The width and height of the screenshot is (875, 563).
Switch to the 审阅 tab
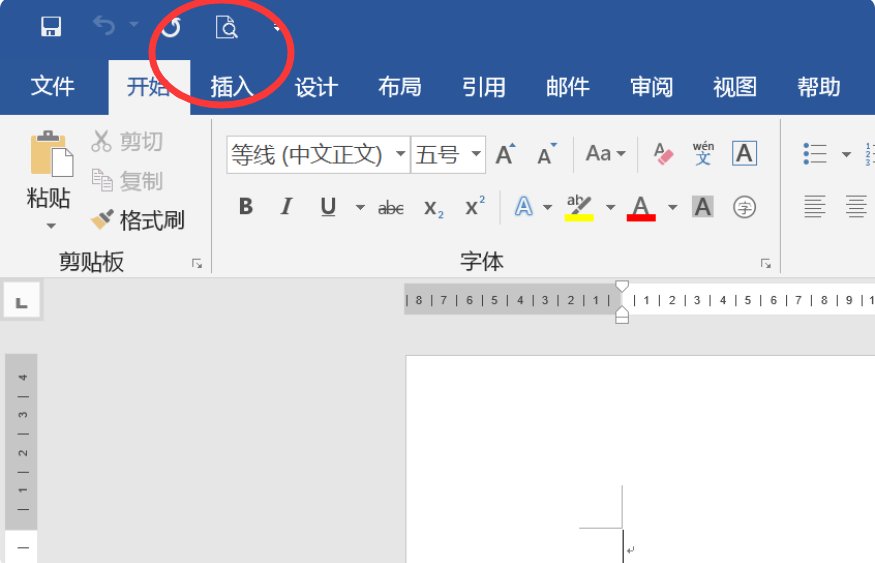point(651,86)
